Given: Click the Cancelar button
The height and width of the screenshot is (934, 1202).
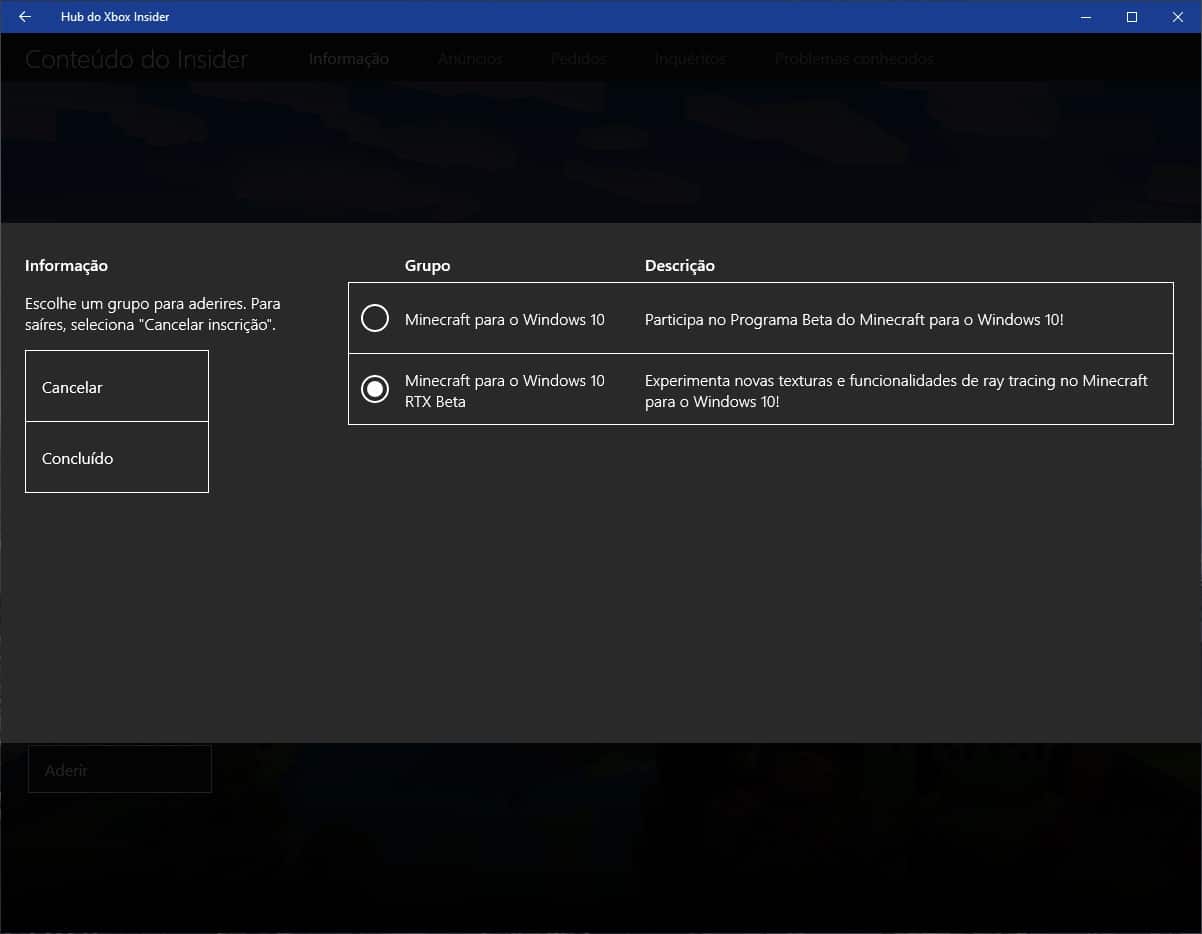Looking at the screenshot, I should [117, 386].
